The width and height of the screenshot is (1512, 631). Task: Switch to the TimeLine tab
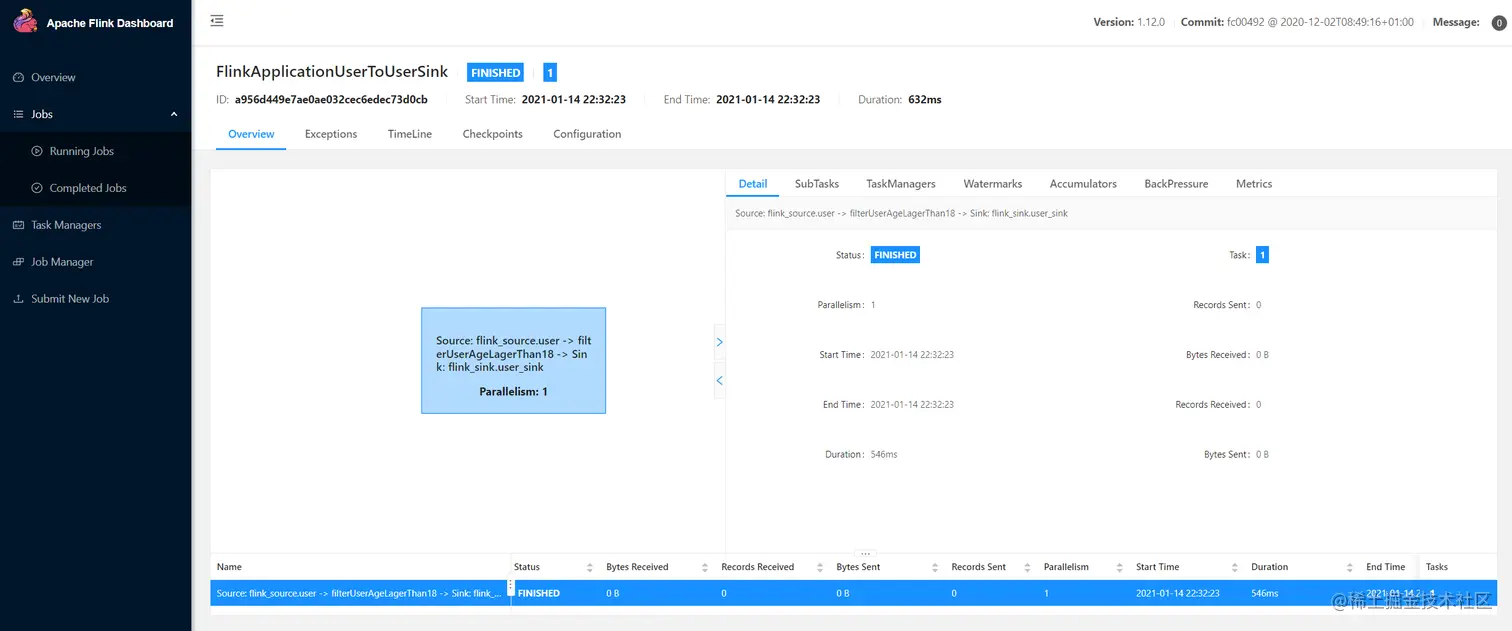coord(410,134)
